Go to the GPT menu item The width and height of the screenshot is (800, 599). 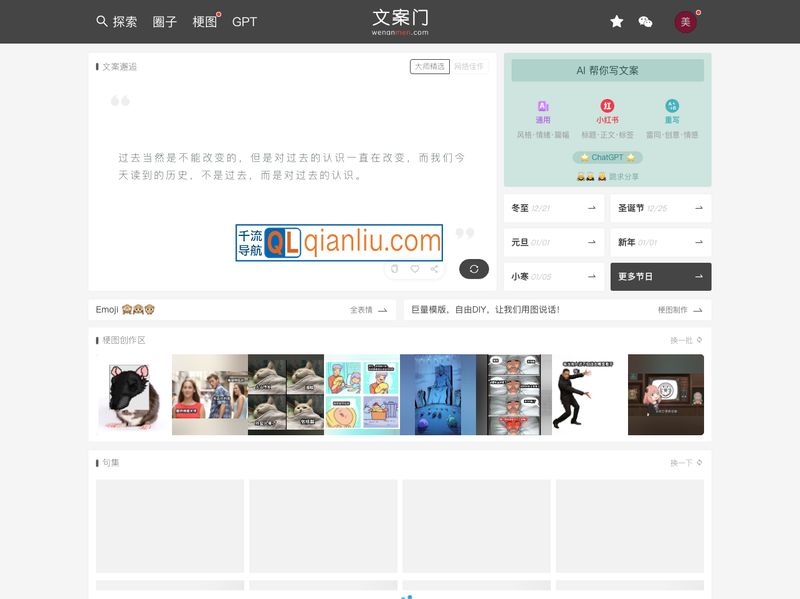244,22
